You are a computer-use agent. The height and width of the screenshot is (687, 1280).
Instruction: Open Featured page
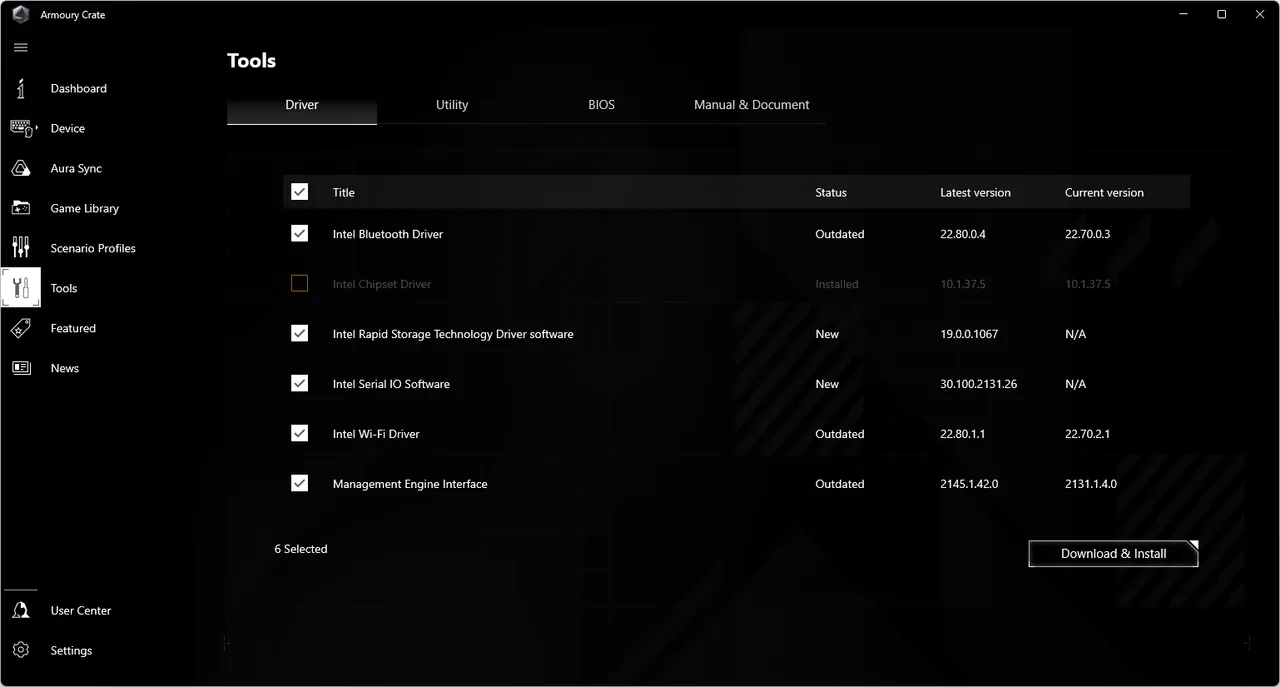tap(73, 328)
